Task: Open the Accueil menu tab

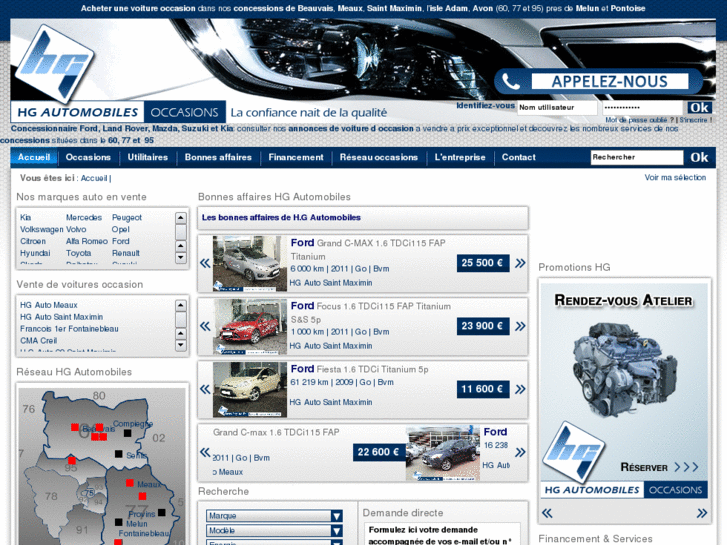Action: [x=34, y=157]
